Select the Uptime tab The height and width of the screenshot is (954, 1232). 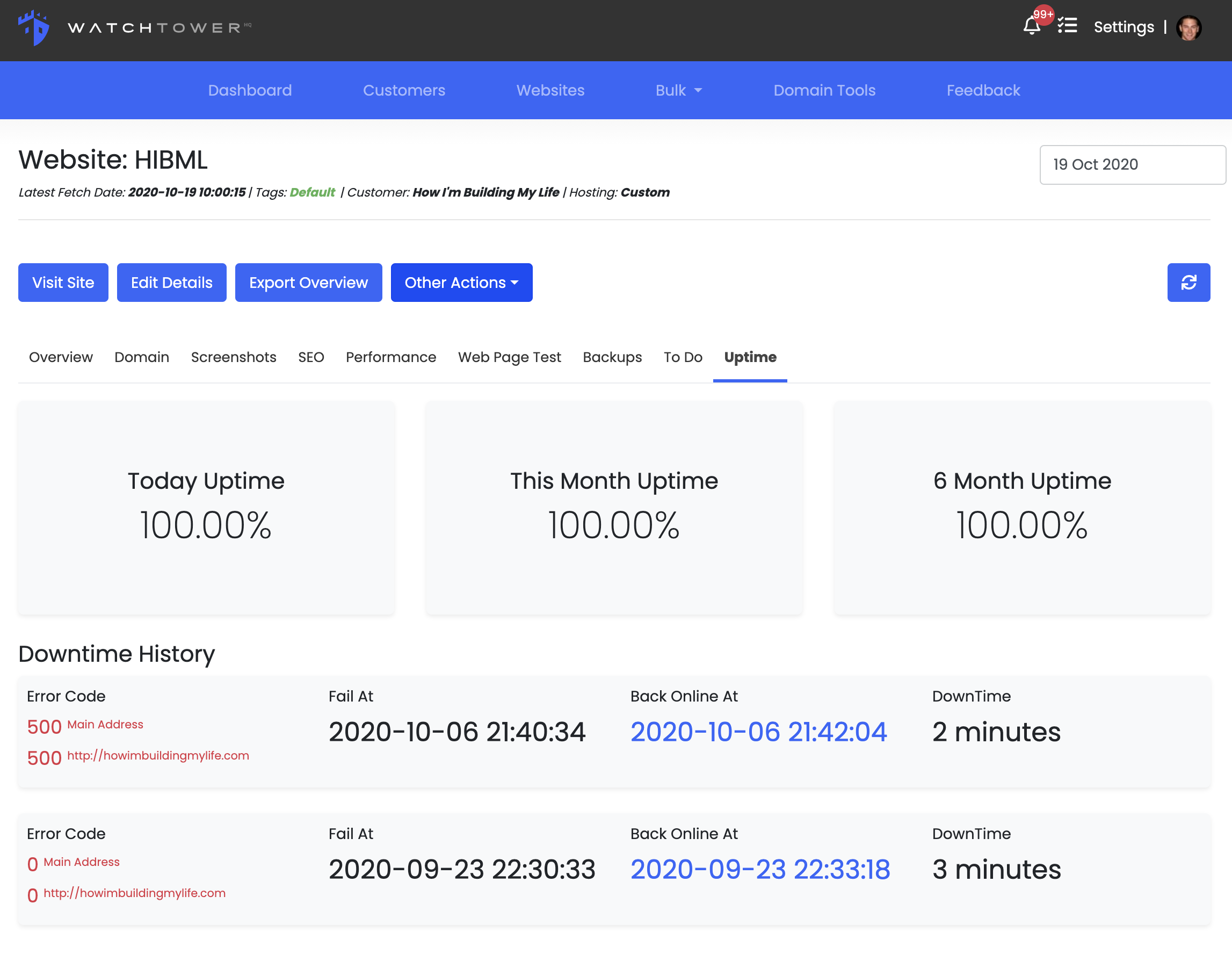(x=750, y=357)
